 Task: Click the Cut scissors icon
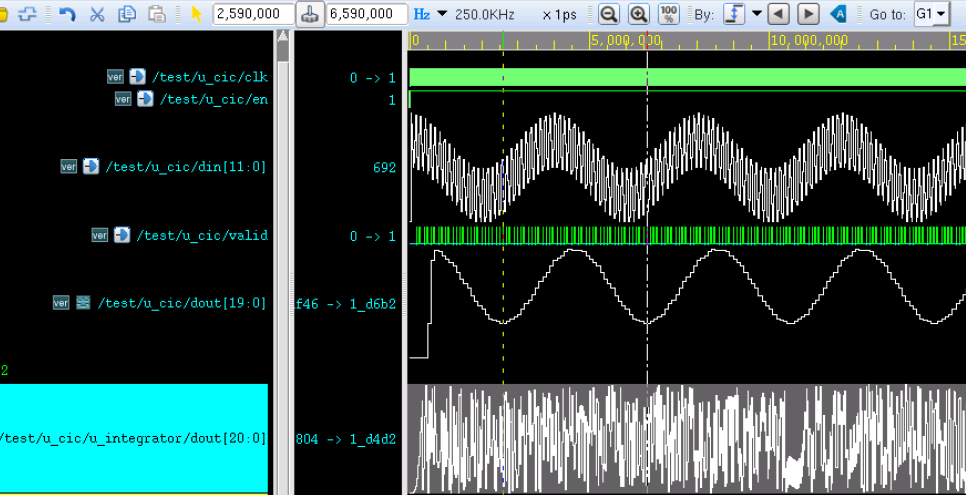coord(97,14)
